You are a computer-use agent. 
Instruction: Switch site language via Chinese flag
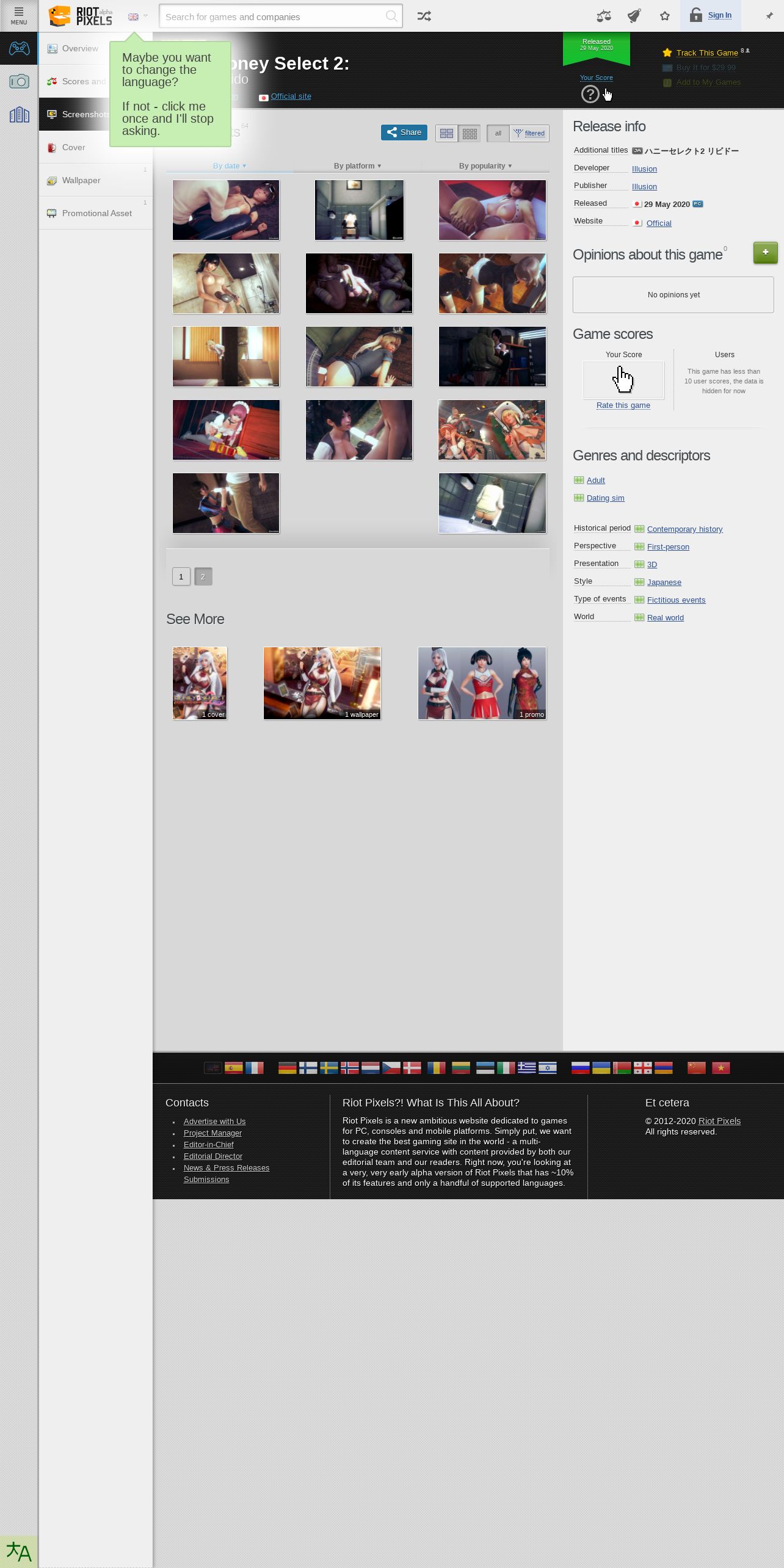[x=696, y=1068]
